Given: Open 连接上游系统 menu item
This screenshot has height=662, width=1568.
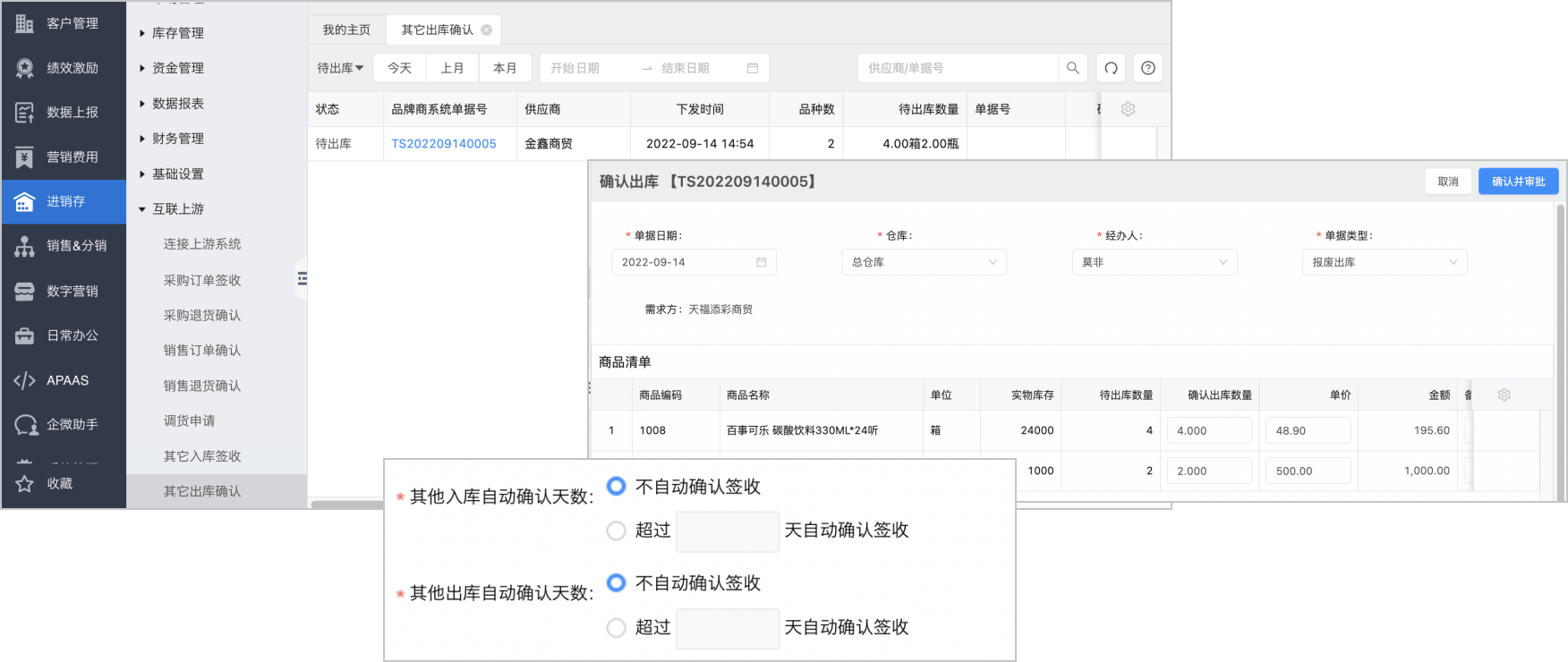Looking at the screenshot, I should (x=202, y=244).
